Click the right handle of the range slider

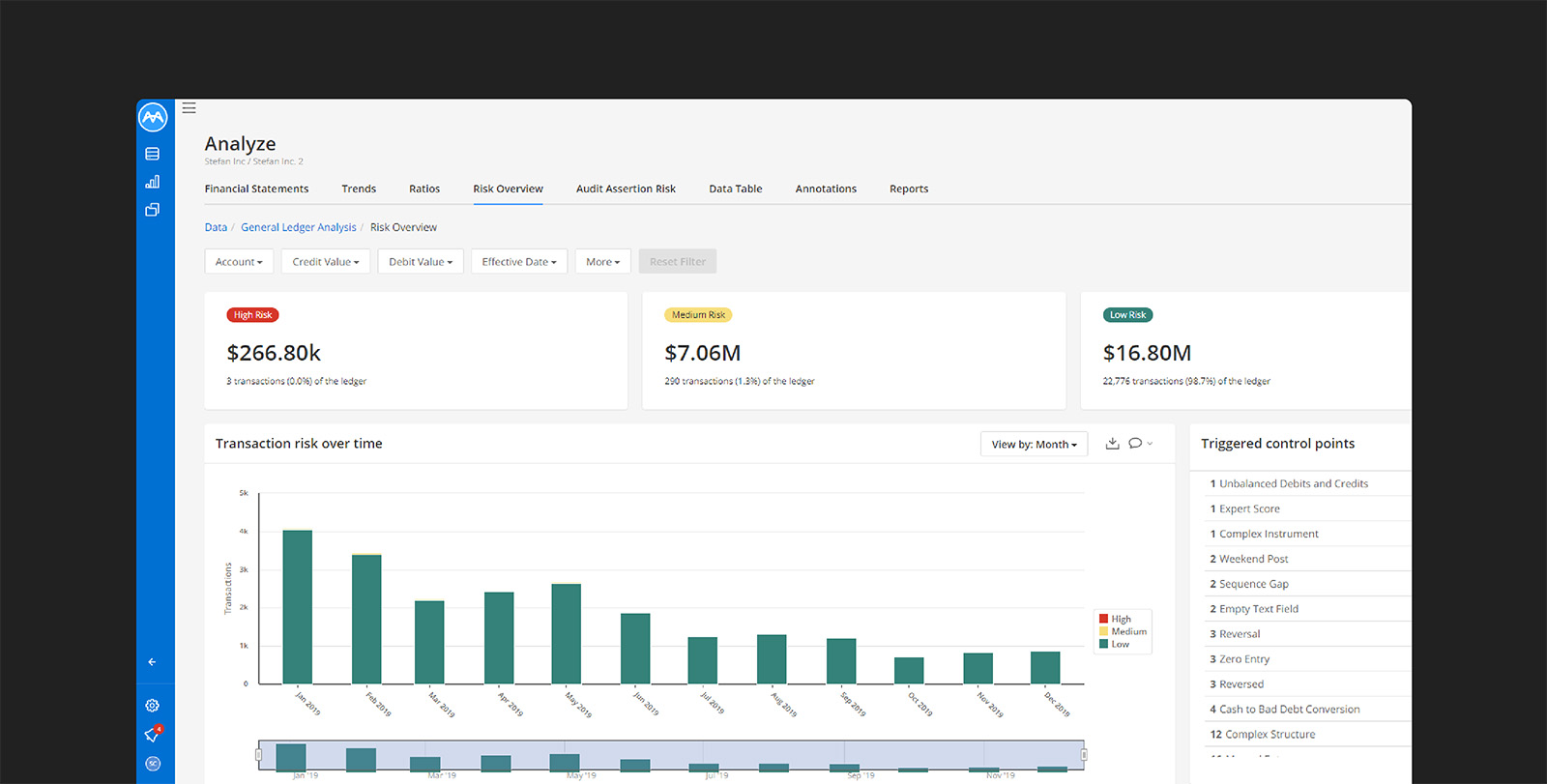(x=1084, y=755)
